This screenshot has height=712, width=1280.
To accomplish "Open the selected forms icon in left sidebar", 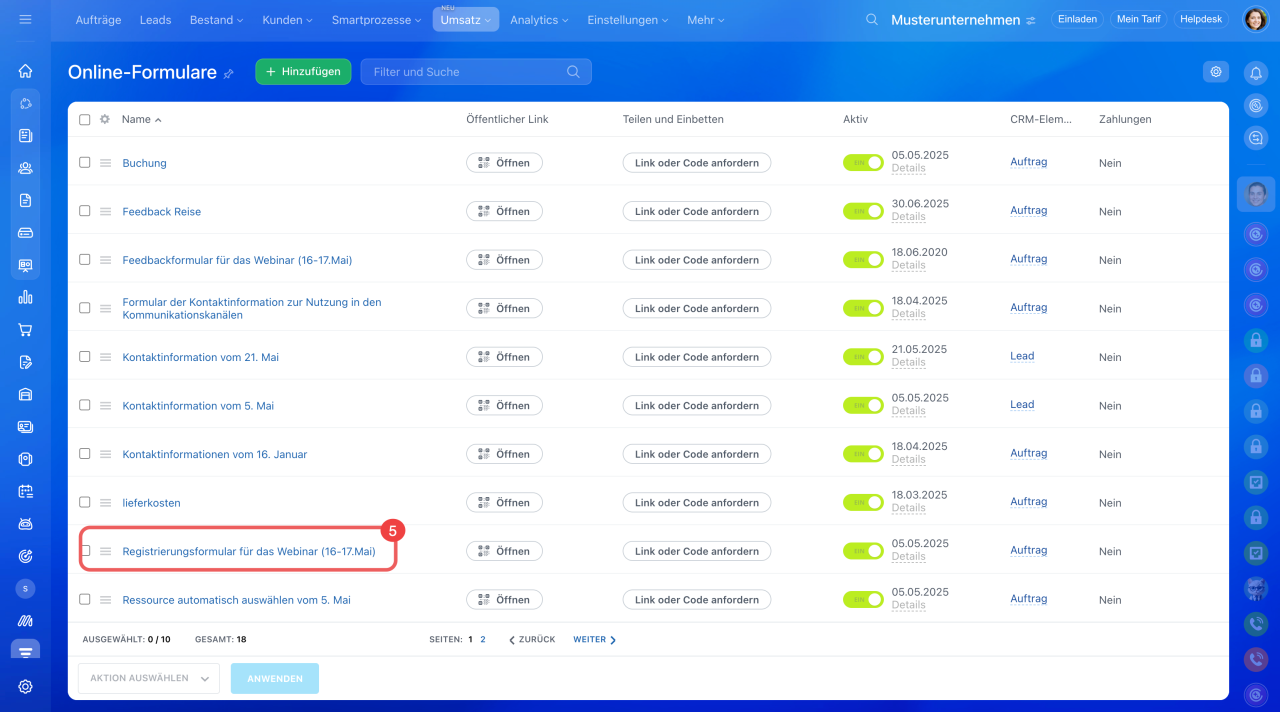I will [25, 652].
